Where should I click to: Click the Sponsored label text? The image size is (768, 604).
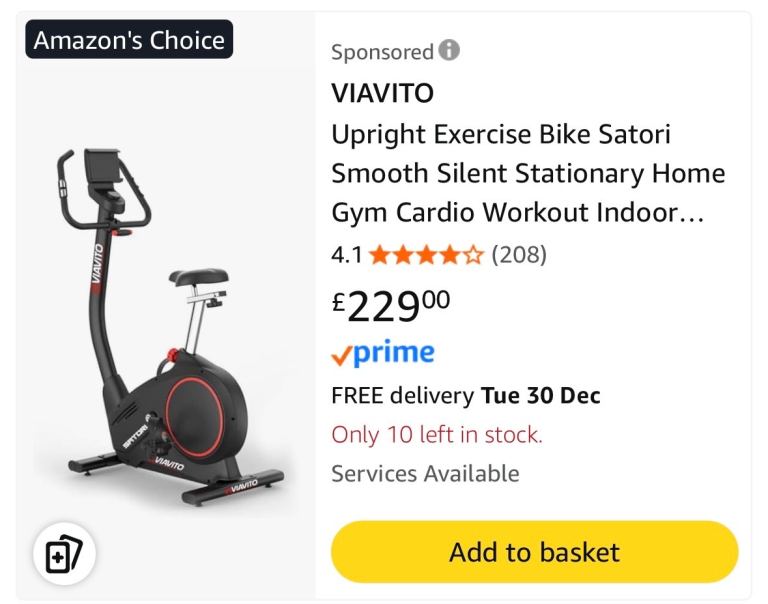(x=383, y=52)
